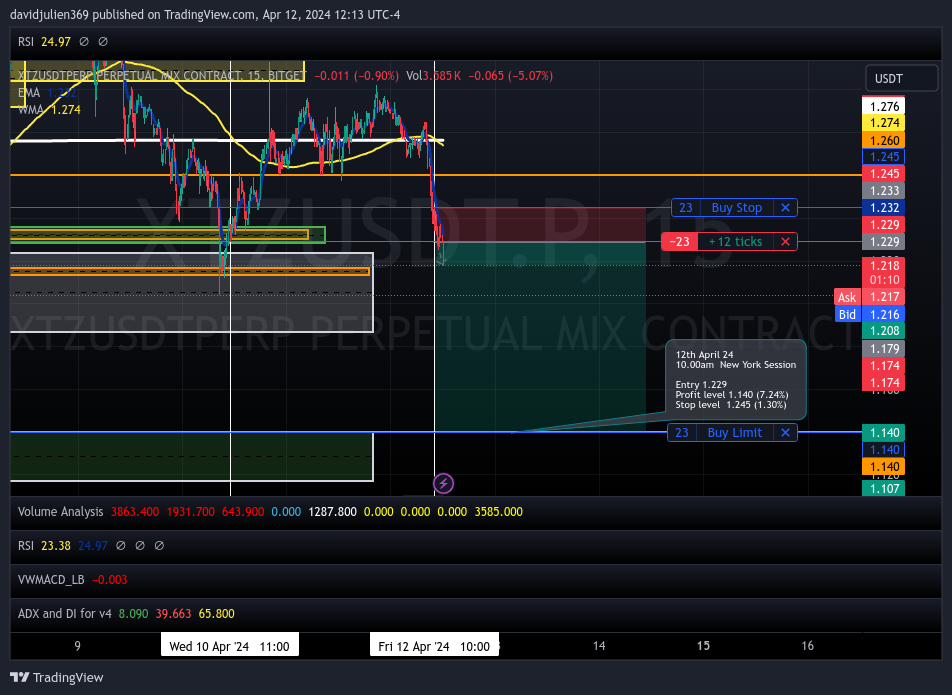Click quantity 23 on the Buy Stop order
The height and width of the screenshot is (695, 952).
coord(686,208)
